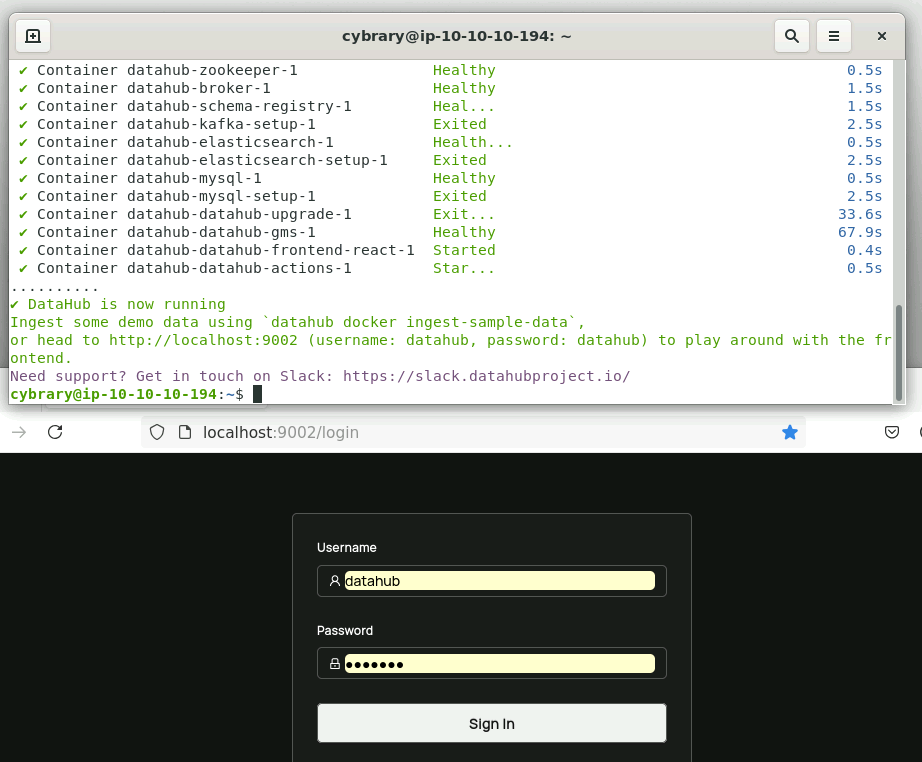922x762 pixels.
Task: Click the Password input field
Action: 498,664
